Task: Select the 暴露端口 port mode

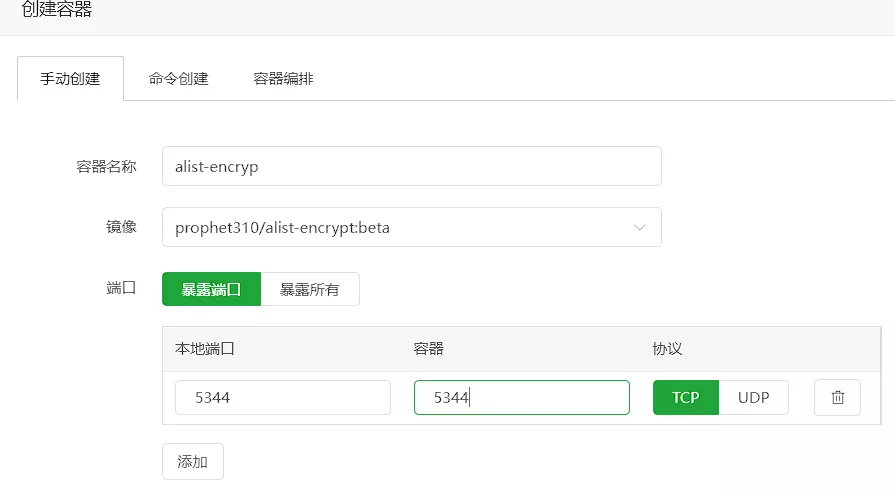Action: [x=211, y=289]
